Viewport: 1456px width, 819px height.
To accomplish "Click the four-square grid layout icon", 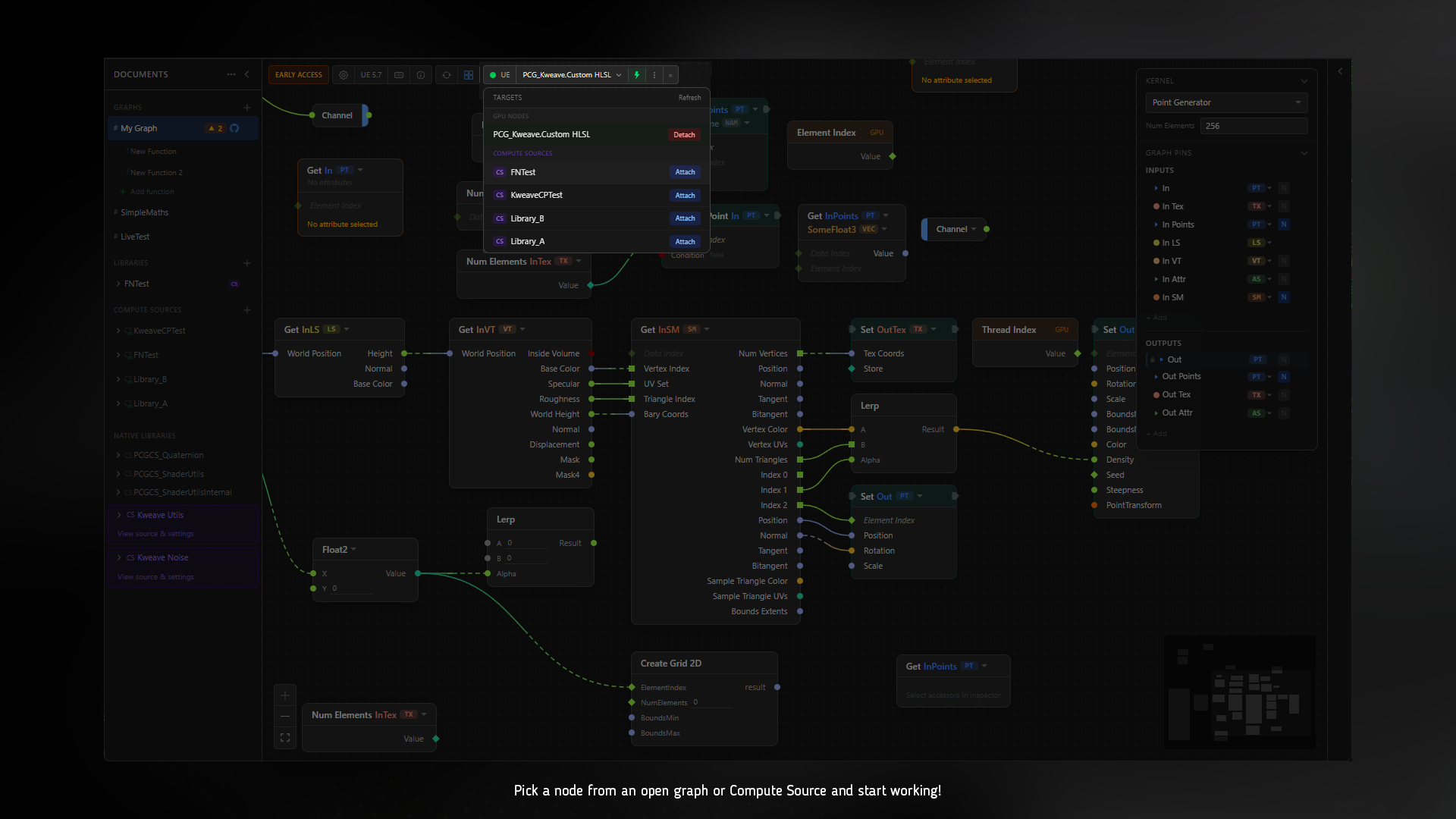I will (x=469, y=75).
